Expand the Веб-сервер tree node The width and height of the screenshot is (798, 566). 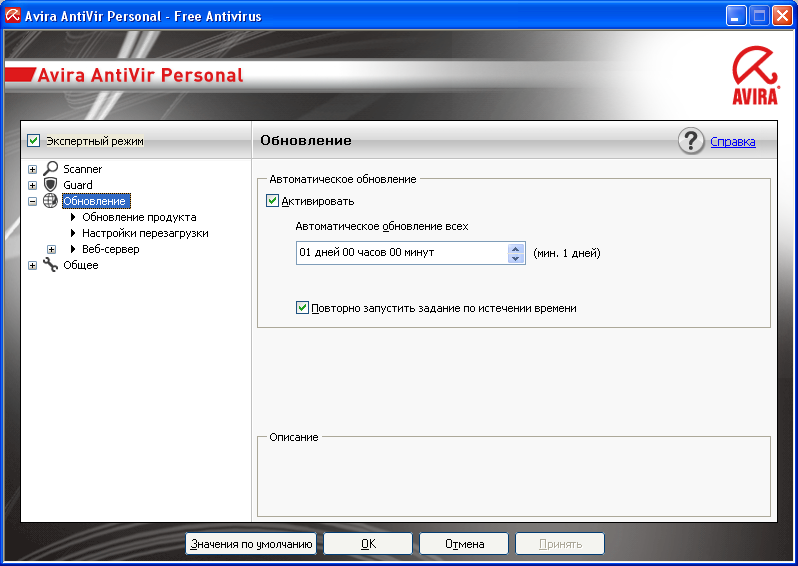(x=51, y=249)
